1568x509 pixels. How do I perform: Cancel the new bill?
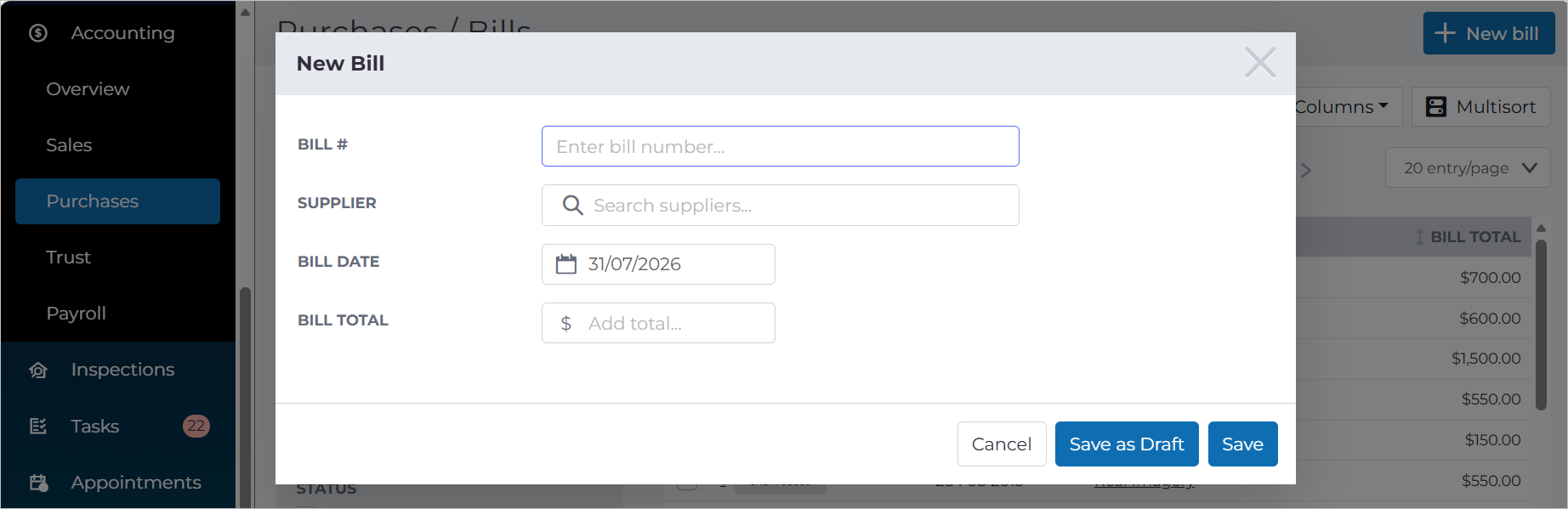(x=1002, y=444)
